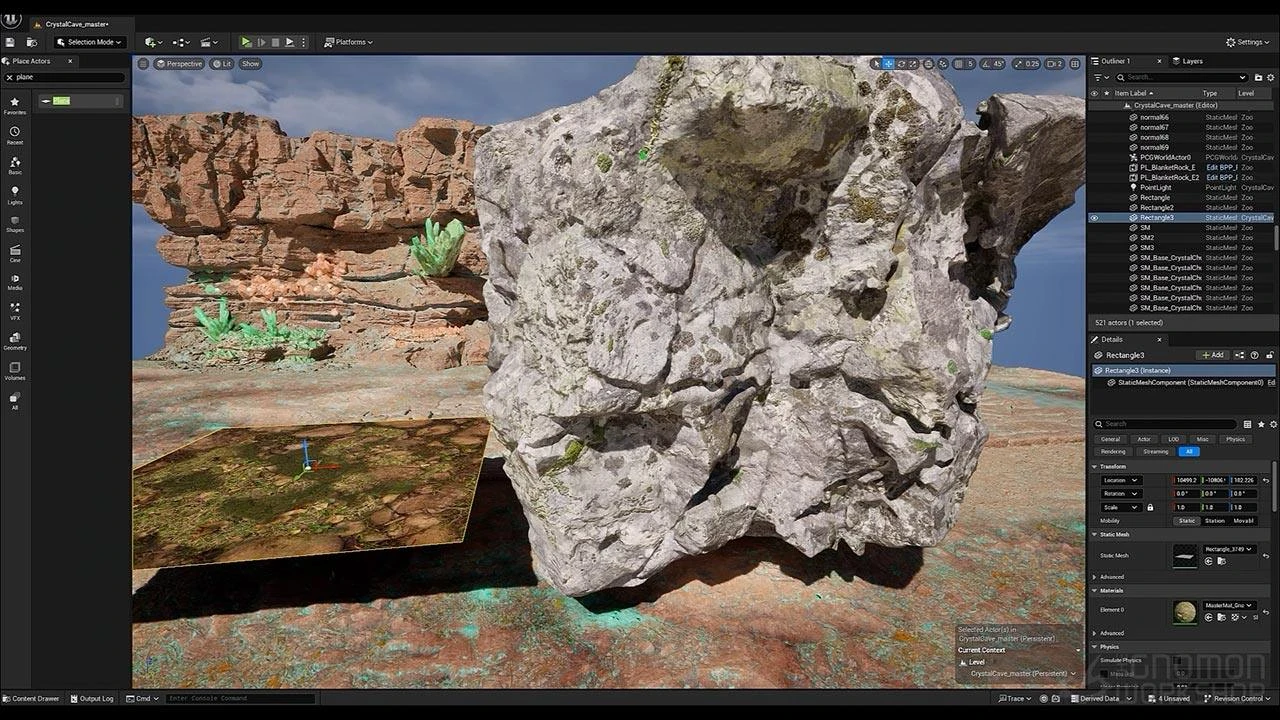This screenshot has width=1280, height=720.
Task: Select the Rendering filter in Details
Action: pyautogui.click(x=1113, y=451)
